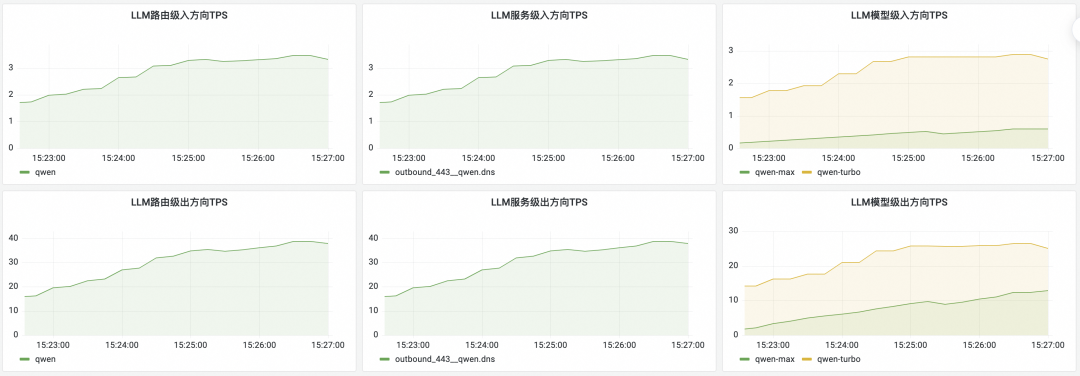Open the LLM服务级入方向TPS panel title menu
The width and height of the screenshot is (1080, 376).
pyautogui.click(x=539, y=15)
